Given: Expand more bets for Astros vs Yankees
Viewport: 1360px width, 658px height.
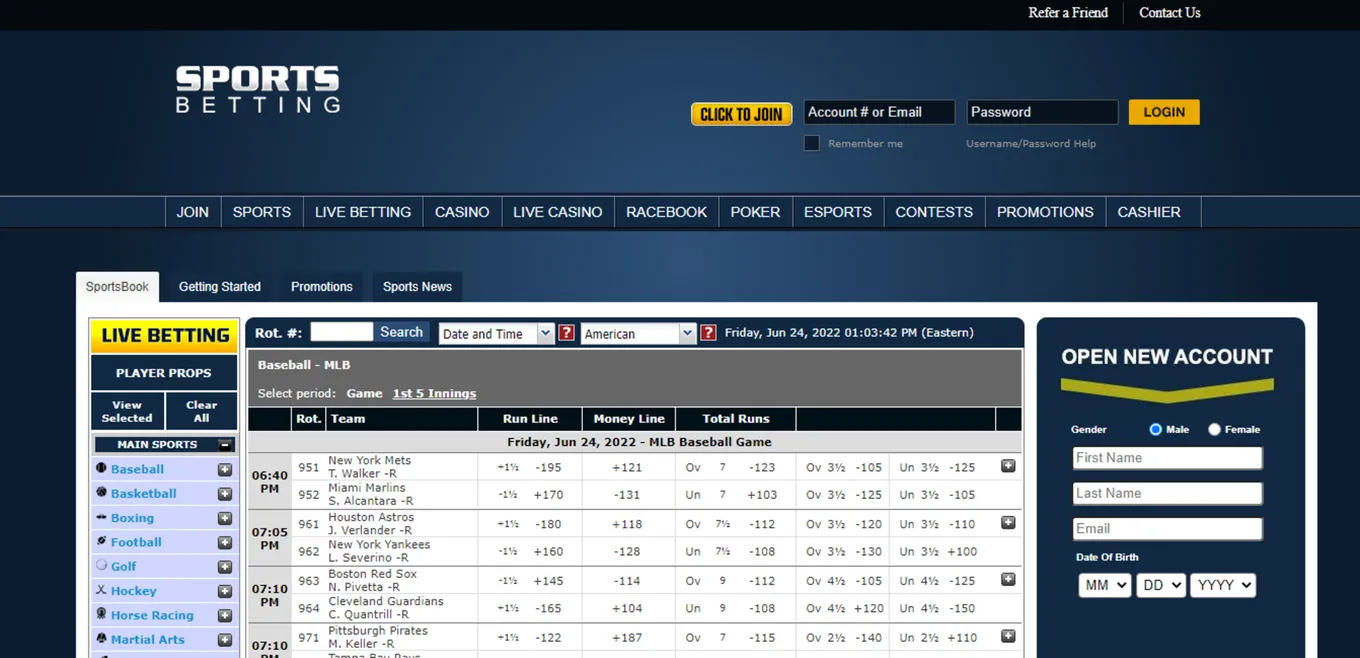Looking at the screenshot, I should point(1008,523).
